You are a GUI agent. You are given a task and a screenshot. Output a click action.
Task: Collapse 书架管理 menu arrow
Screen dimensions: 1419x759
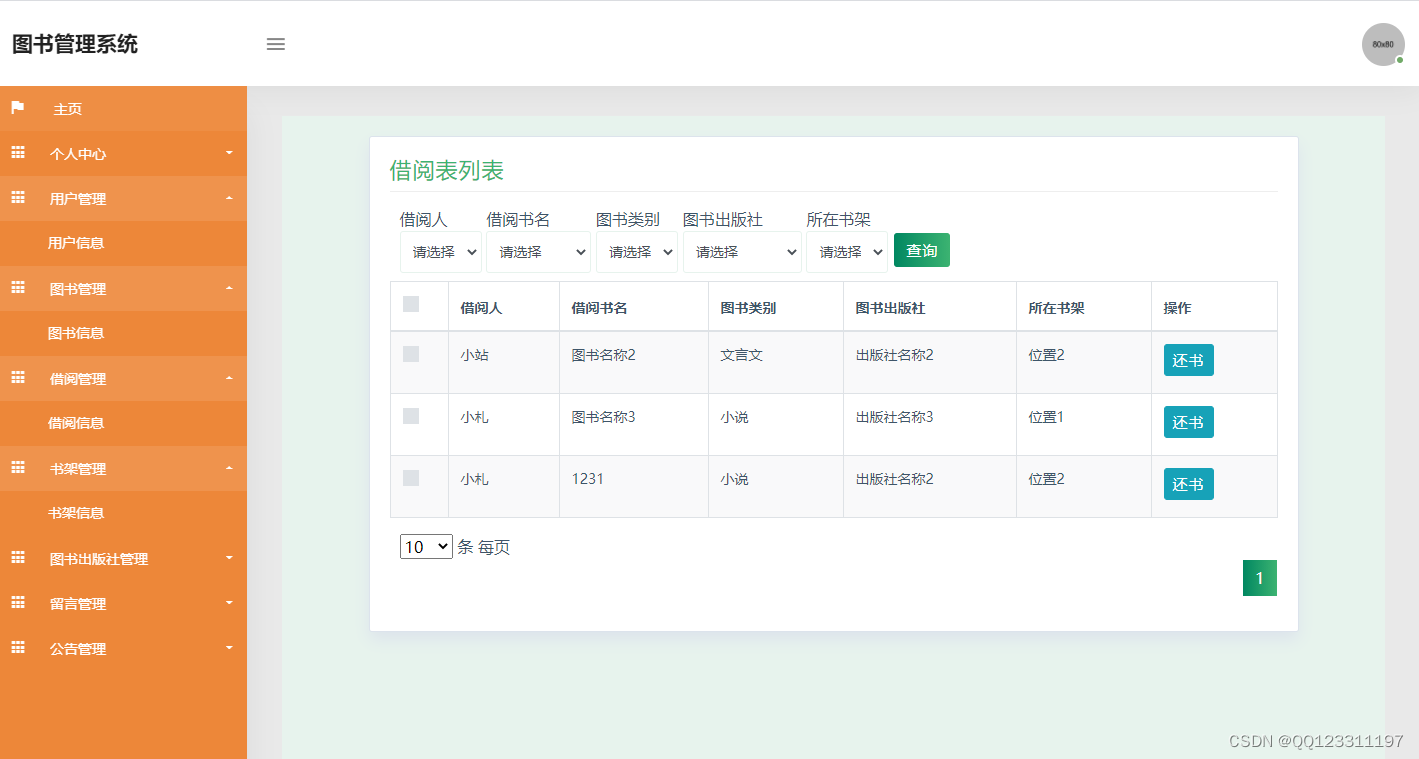(x=229, y=468)
